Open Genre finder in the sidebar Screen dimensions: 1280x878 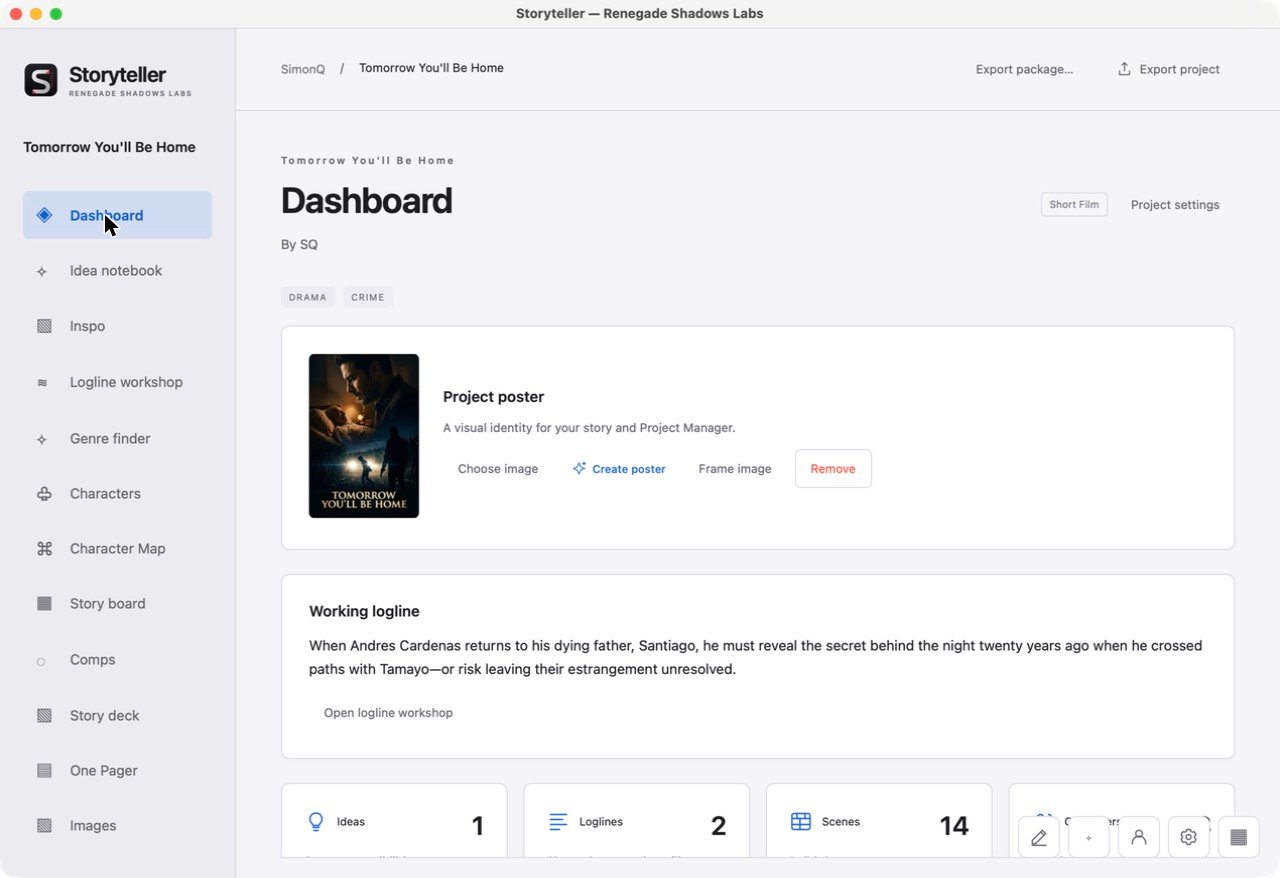point(117,438)
